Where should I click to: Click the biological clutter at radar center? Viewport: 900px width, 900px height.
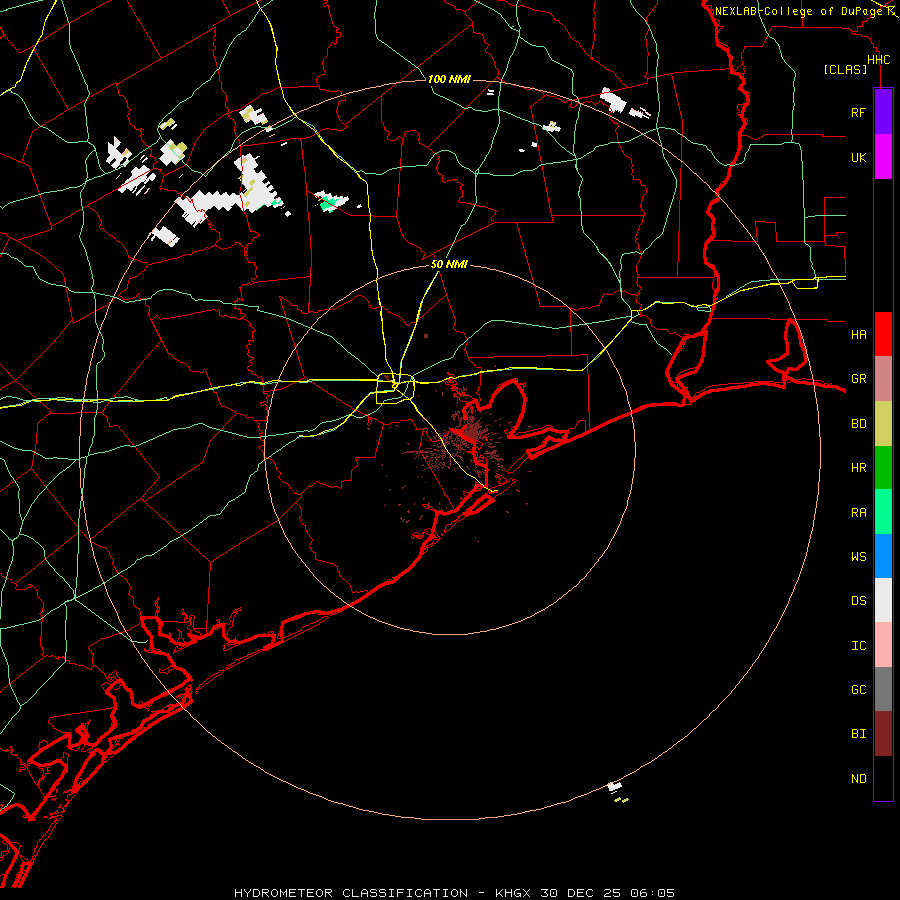tap(471, 433)
